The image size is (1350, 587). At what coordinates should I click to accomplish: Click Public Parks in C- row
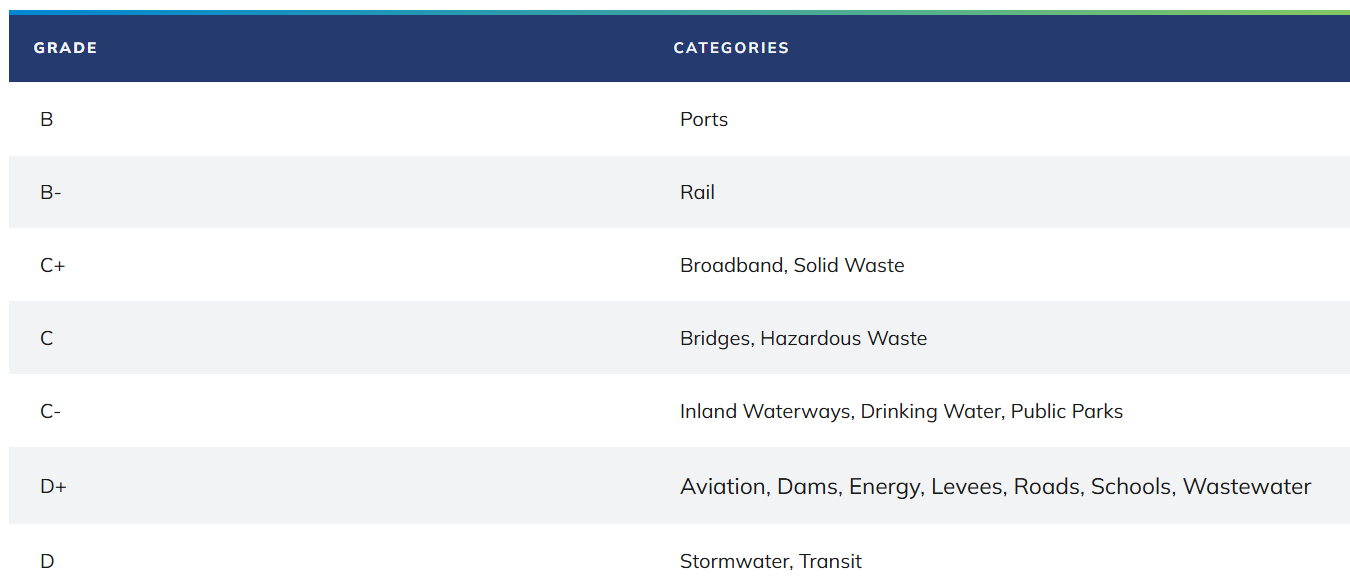point(1067,411)
